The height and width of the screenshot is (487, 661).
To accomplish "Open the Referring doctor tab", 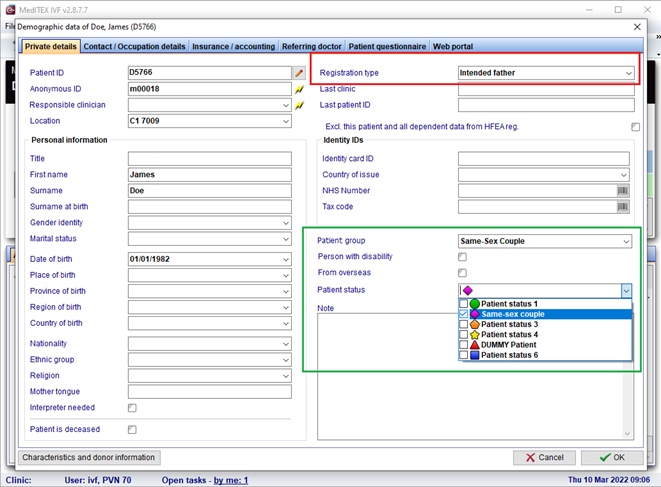I will (x=312, y=46).
